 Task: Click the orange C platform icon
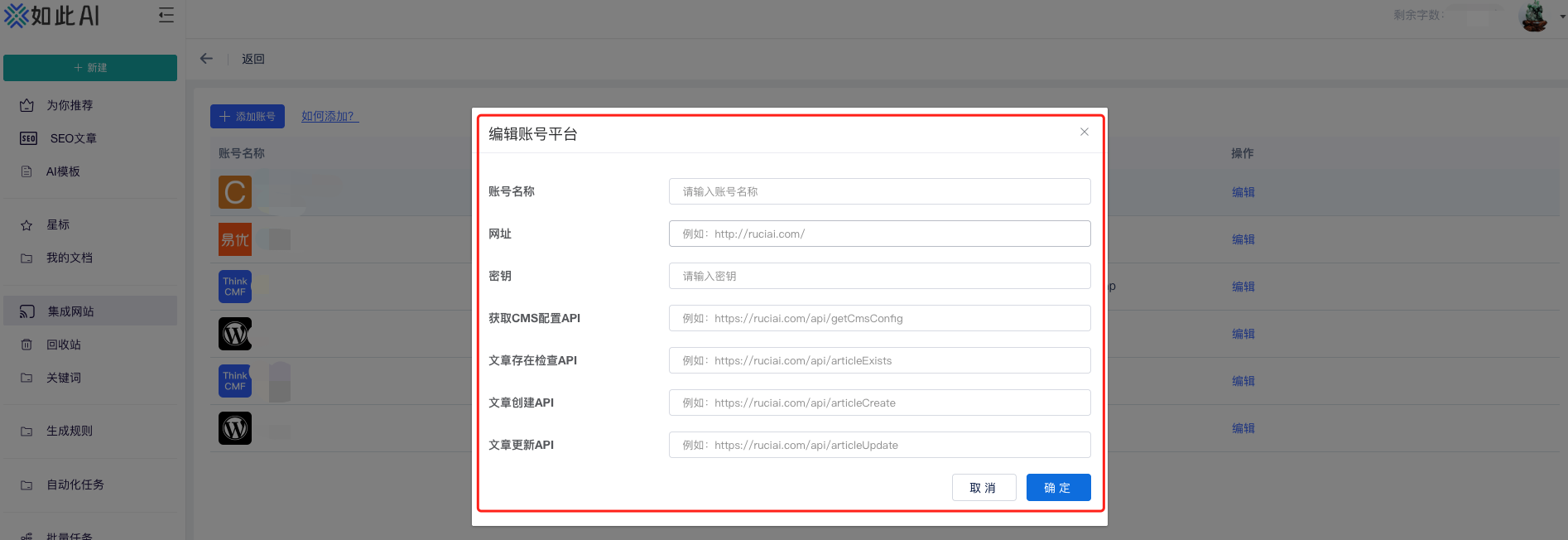(235, 192)
